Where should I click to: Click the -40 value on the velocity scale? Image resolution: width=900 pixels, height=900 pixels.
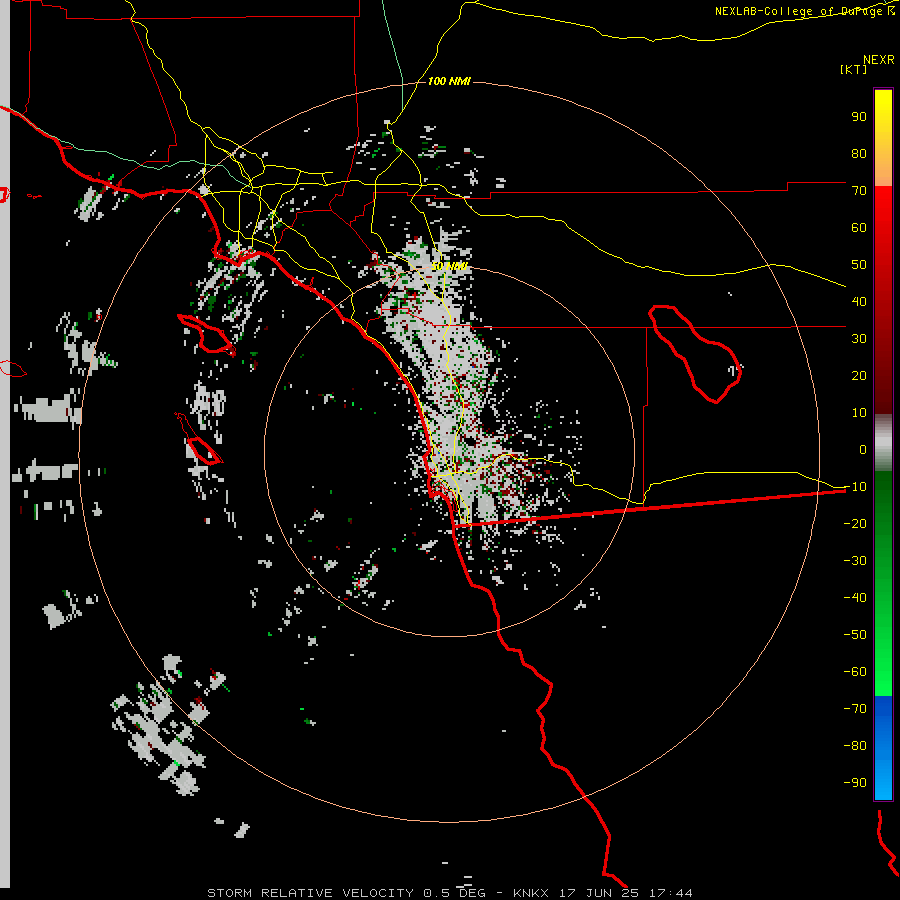855,598
